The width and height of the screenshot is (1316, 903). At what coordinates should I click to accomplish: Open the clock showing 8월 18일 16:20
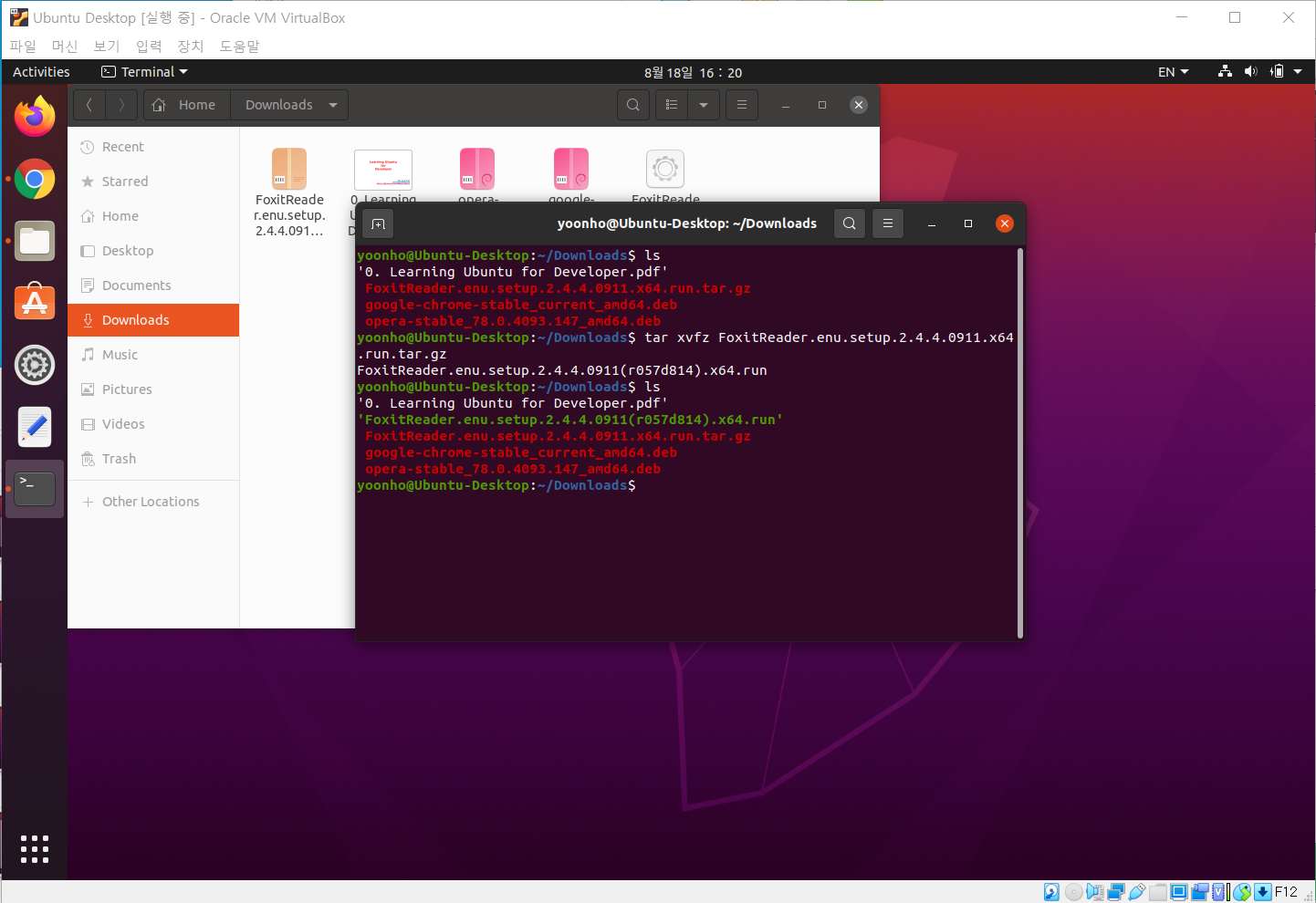click(693, 72)
